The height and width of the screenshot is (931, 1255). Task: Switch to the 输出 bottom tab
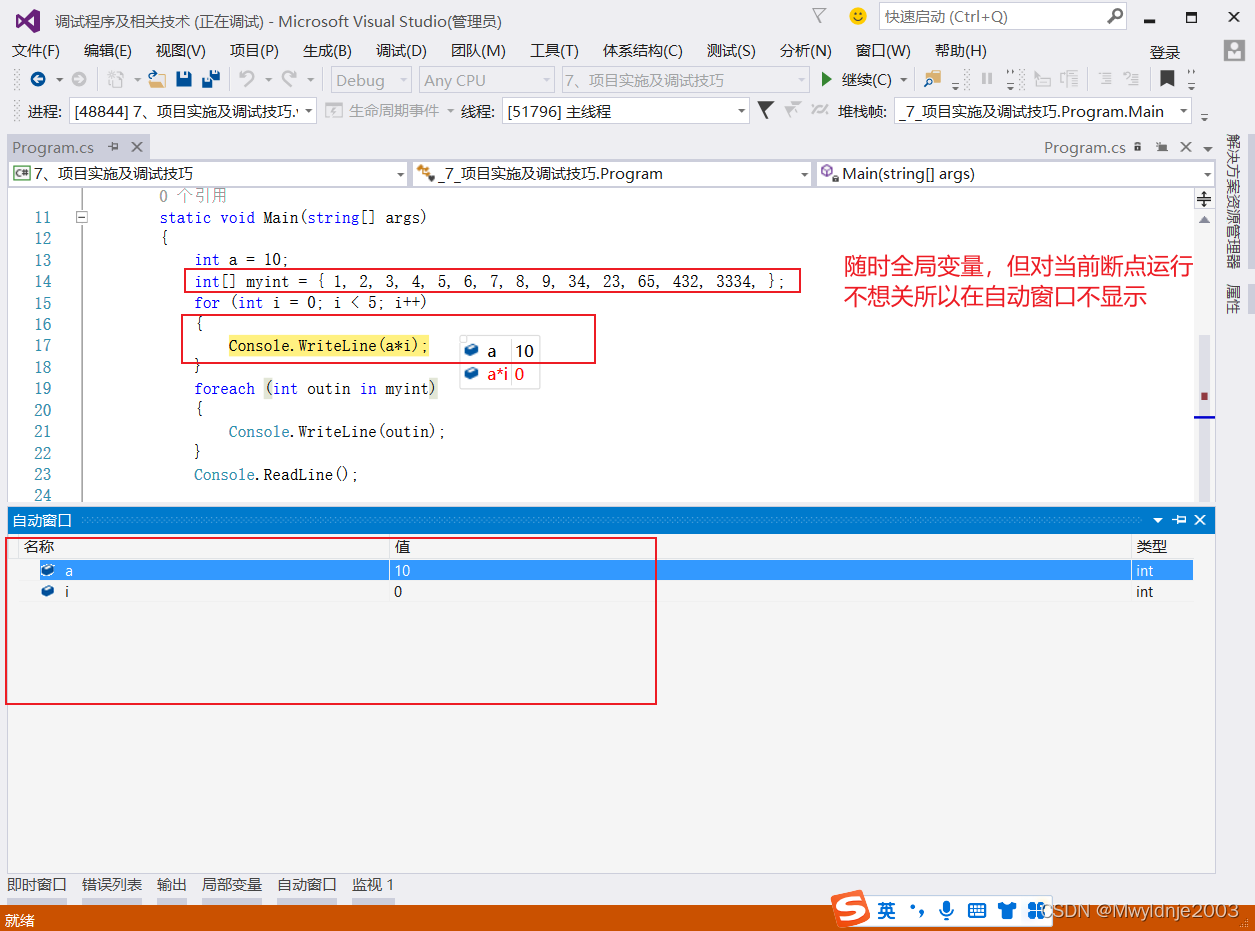[x=172, y=885]
